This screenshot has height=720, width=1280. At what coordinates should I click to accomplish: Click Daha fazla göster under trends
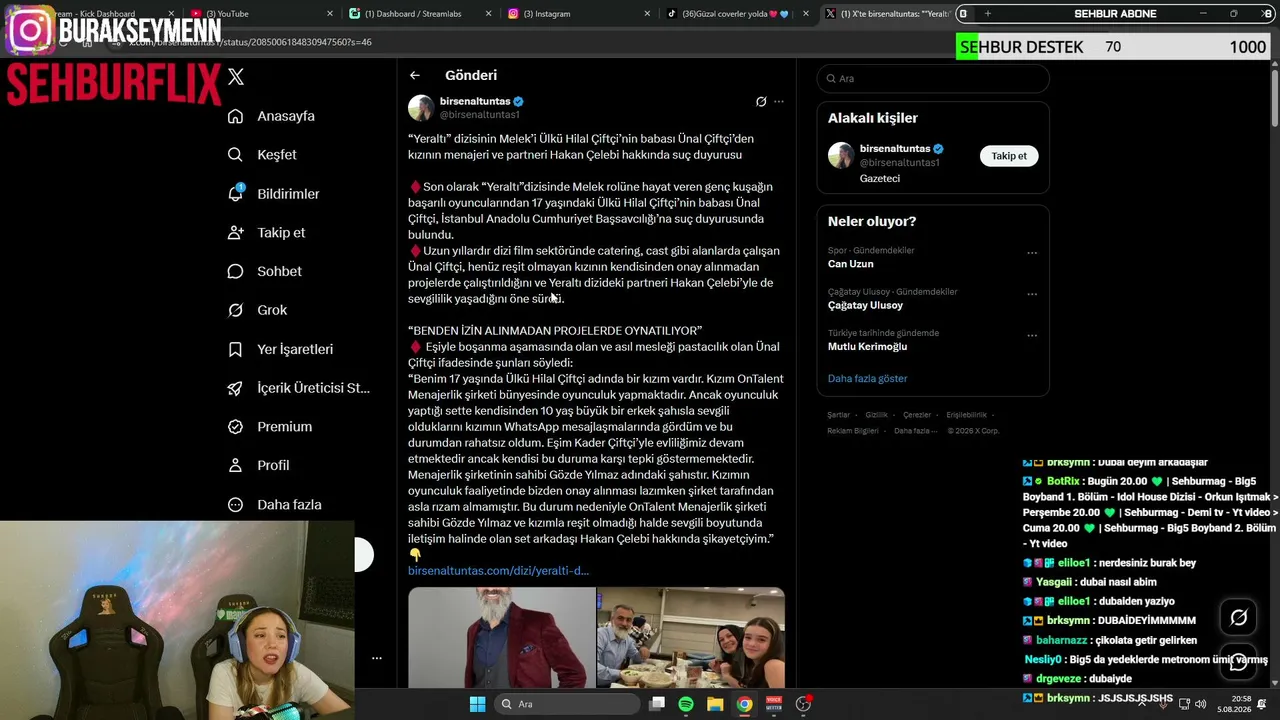click(x=867, y=378)
